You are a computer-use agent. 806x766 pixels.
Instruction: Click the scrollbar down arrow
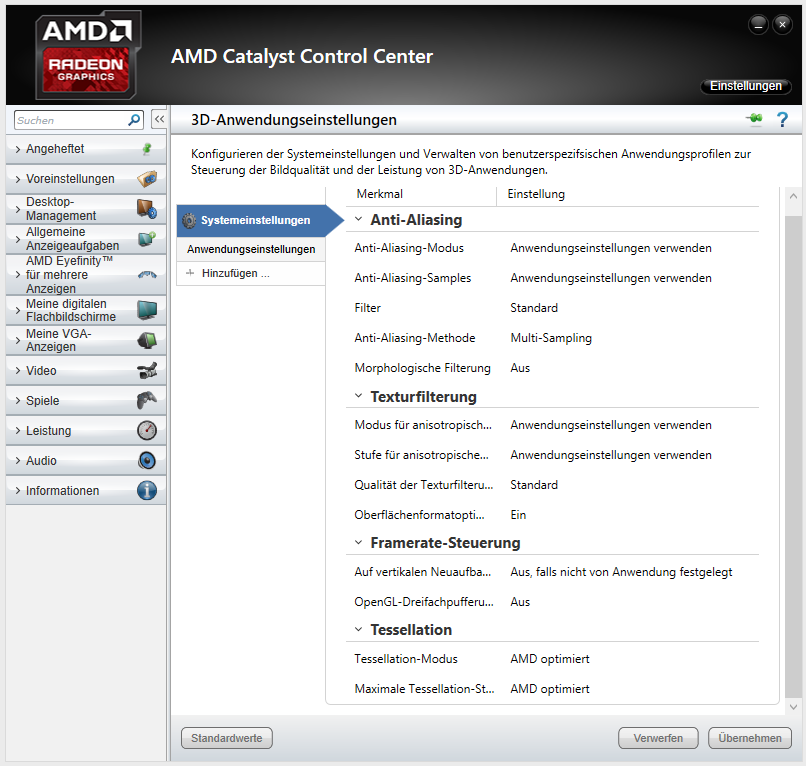pos(793,707)
